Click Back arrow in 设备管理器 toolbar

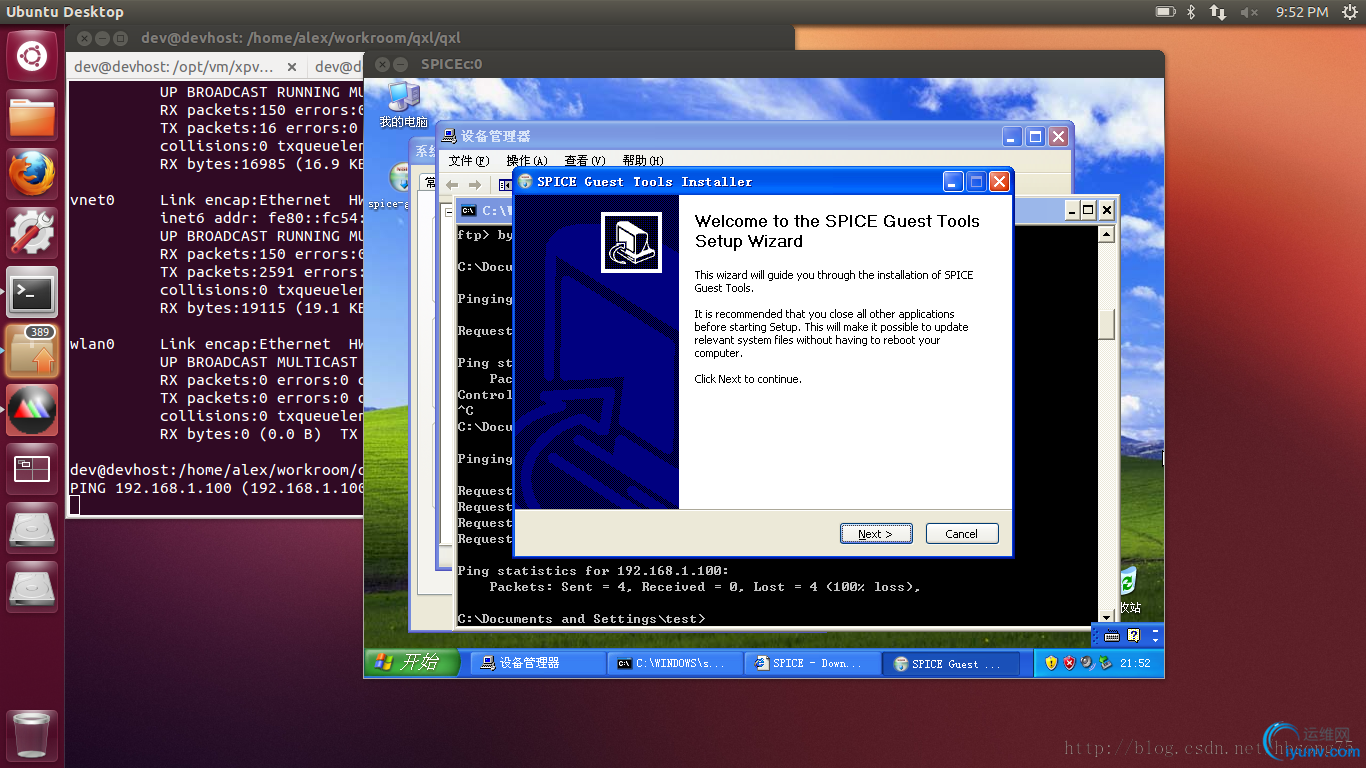452,185
